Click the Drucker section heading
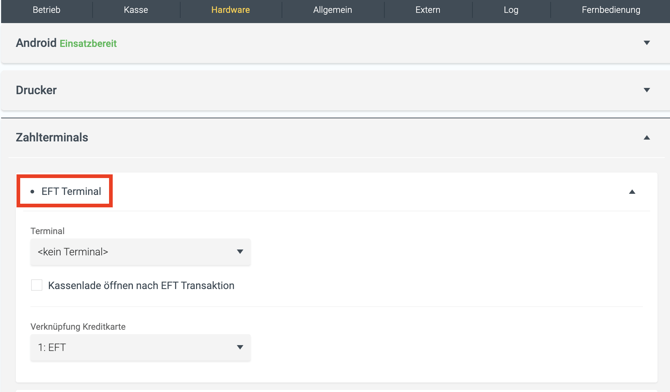670x392 pixels. pos(36,90)
